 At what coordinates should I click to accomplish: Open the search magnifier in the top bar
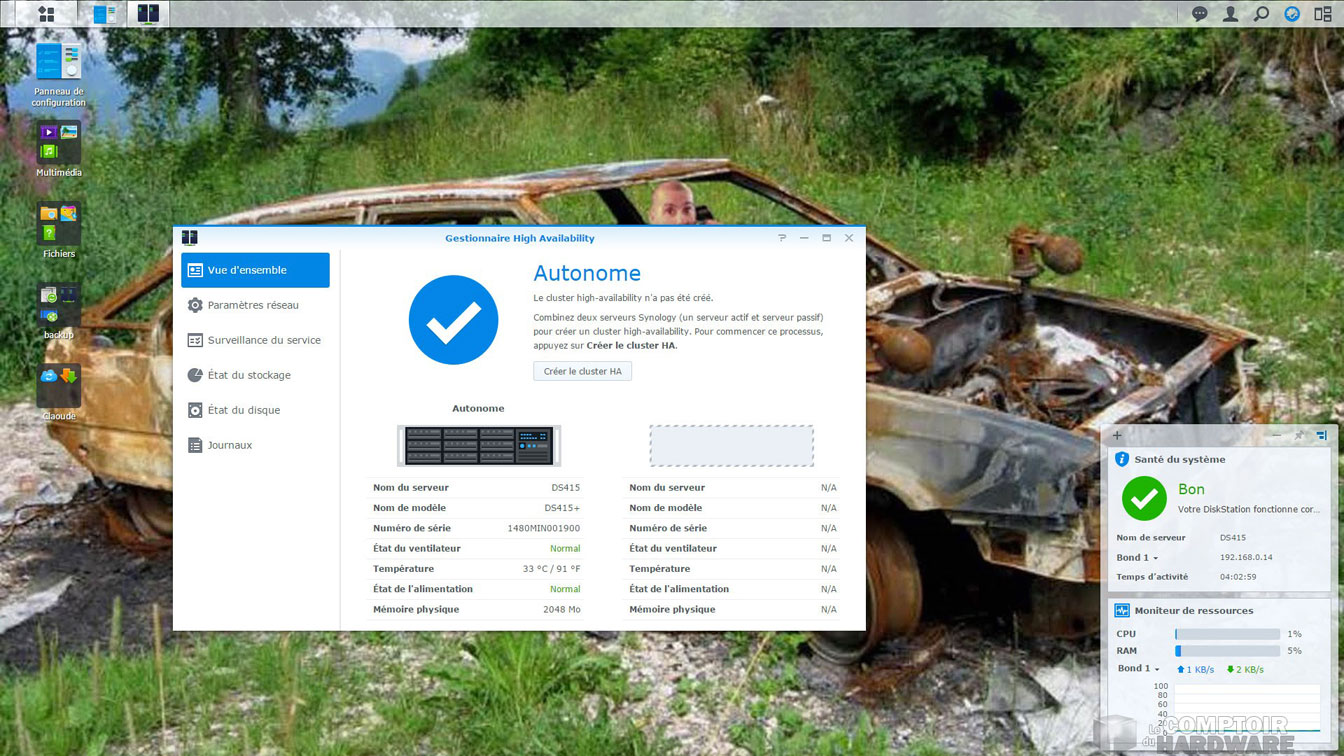pos(1262,14)
